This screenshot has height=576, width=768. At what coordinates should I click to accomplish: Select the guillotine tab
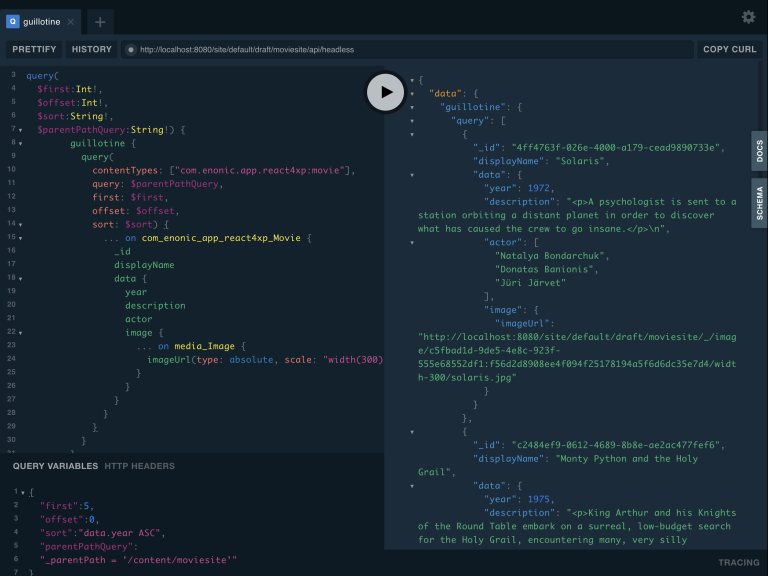[41, 22]
